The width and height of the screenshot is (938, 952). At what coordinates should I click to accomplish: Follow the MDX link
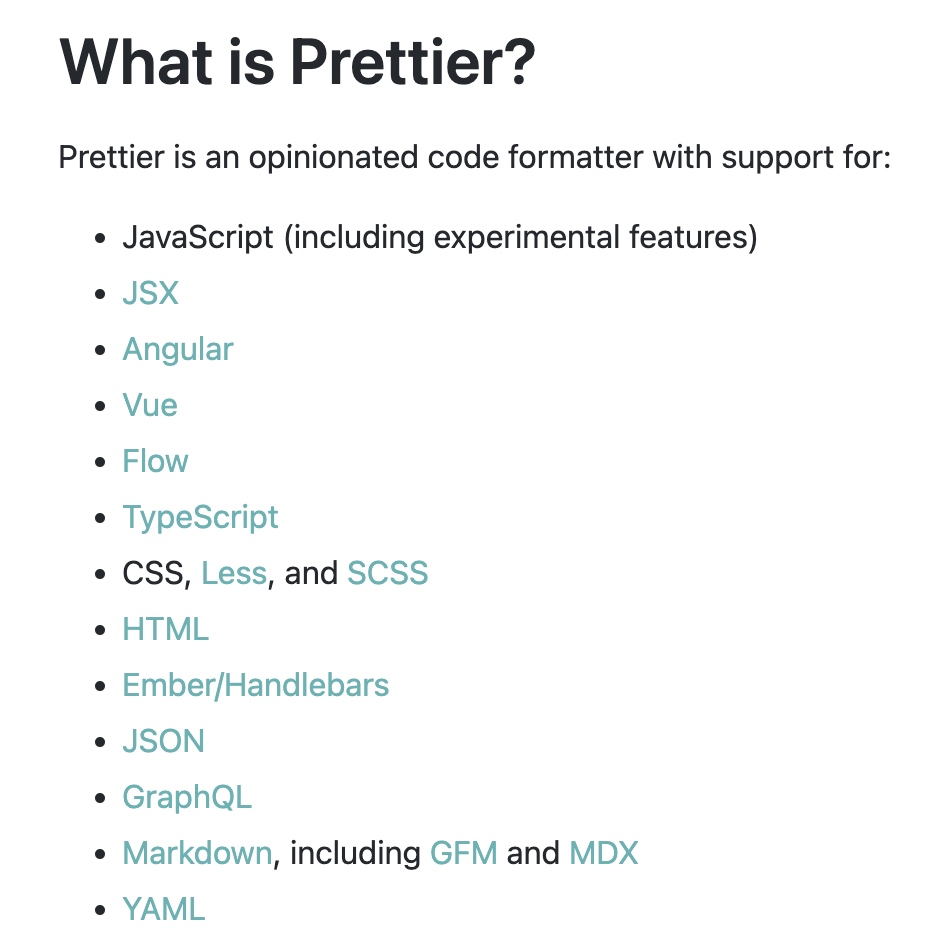604,853
